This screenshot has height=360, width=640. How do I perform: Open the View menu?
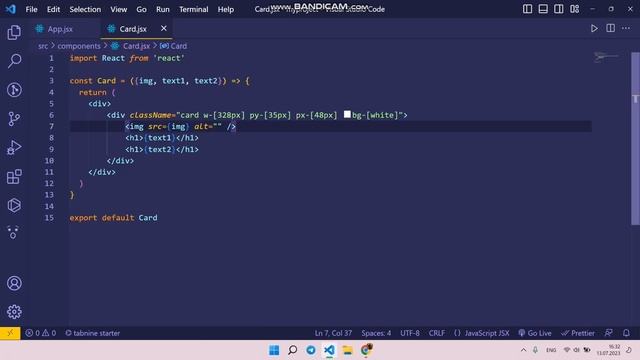(118, 9)
